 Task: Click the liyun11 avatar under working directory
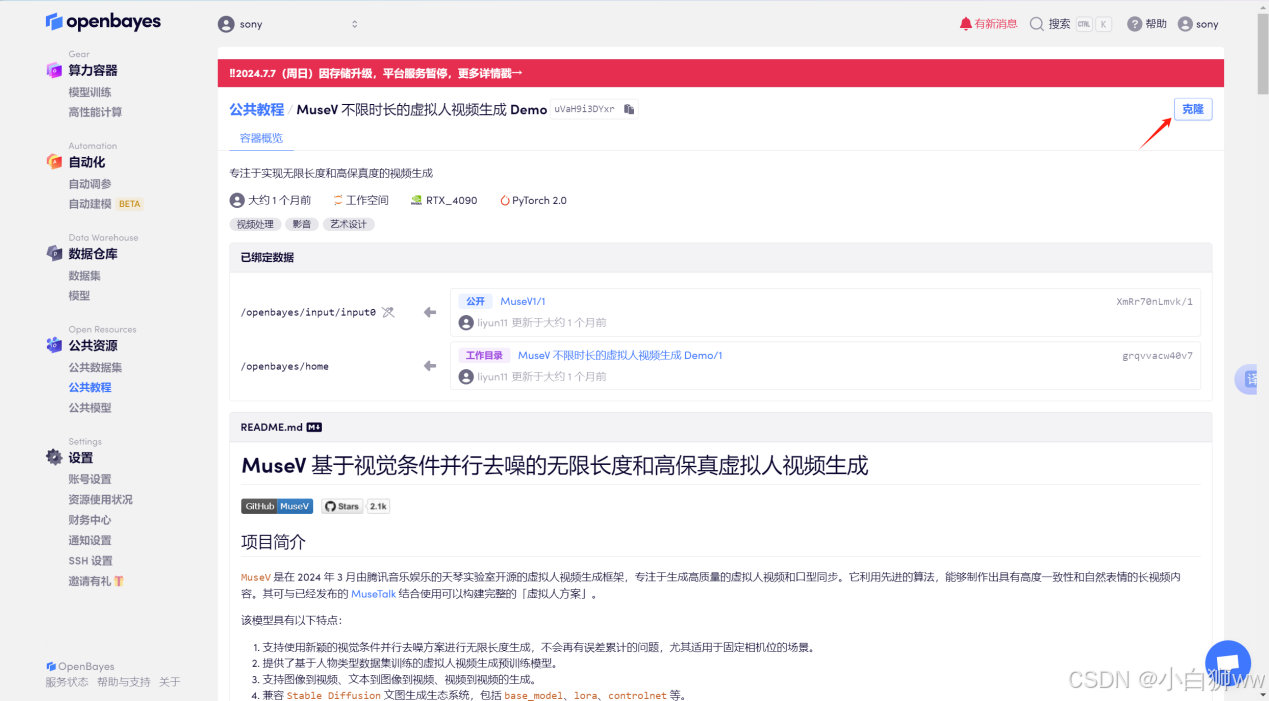point(466,377)
